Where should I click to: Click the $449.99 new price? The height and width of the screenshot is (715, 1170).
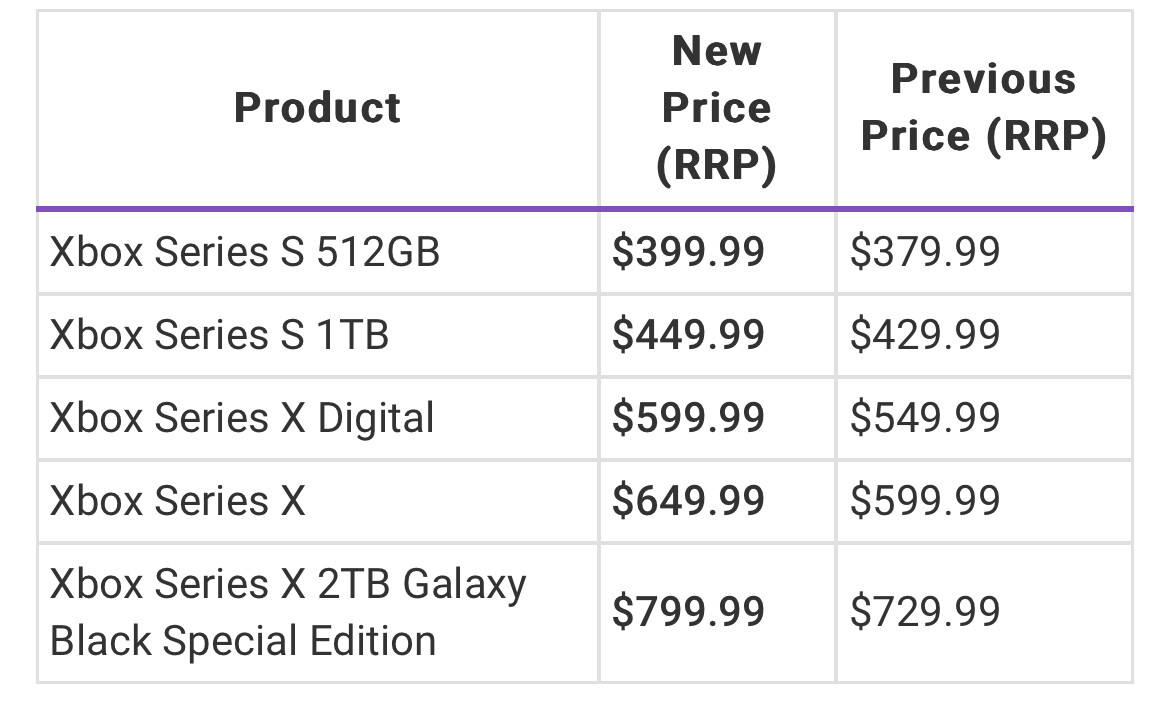[x=688, y=335]
